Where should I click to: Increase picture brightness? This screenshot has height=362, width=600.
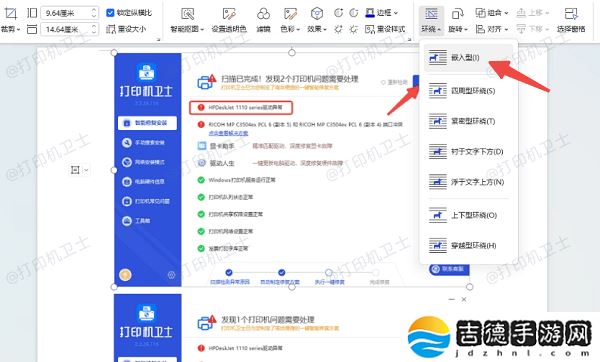[338, 29]
